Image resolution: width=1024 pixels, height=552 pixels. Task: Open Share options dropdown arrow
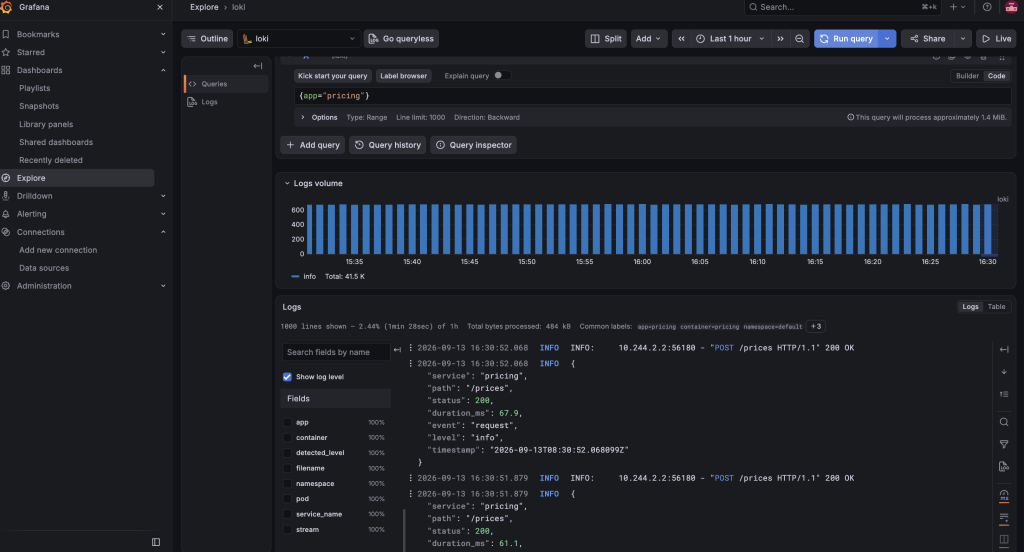click(x=963, y=39)
